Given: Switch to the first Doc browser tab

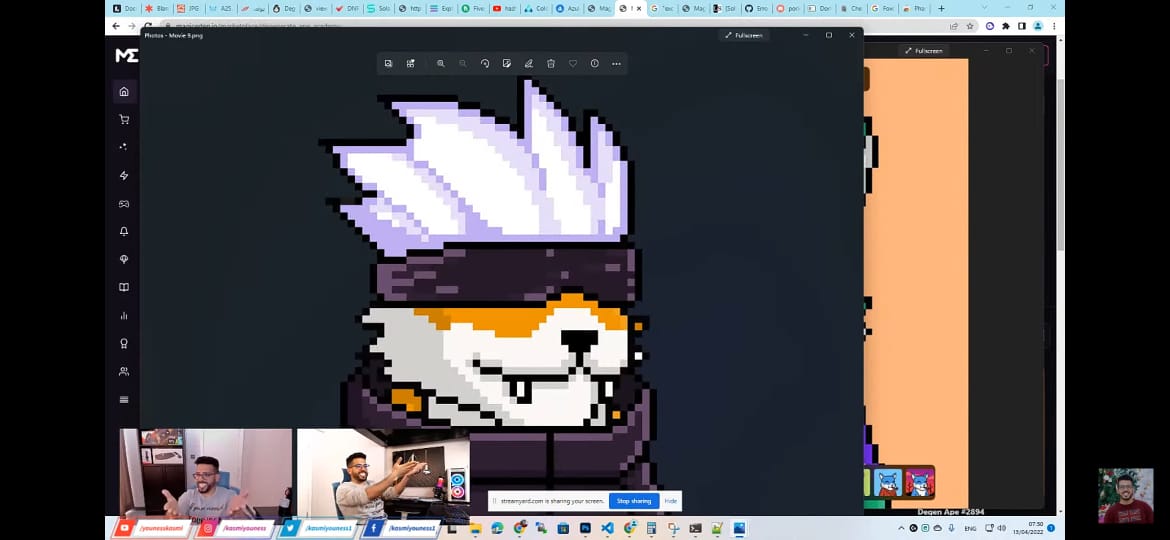Looking at the screenshot, I should 125,8.
